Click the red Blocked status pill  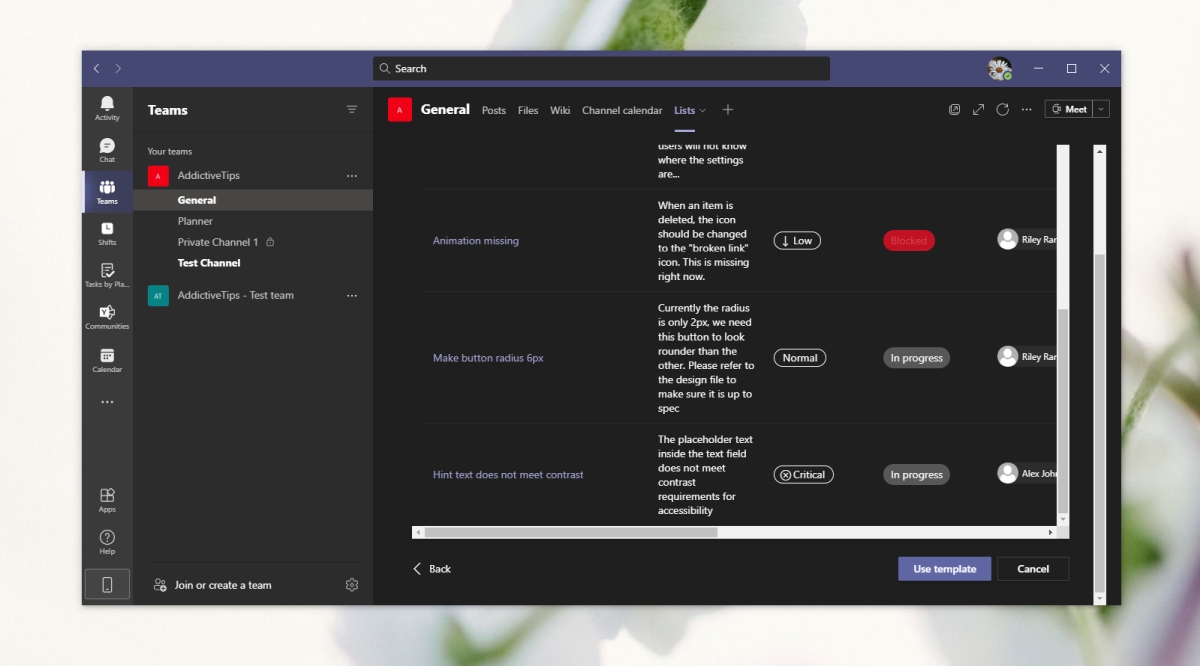click(909, 241)
